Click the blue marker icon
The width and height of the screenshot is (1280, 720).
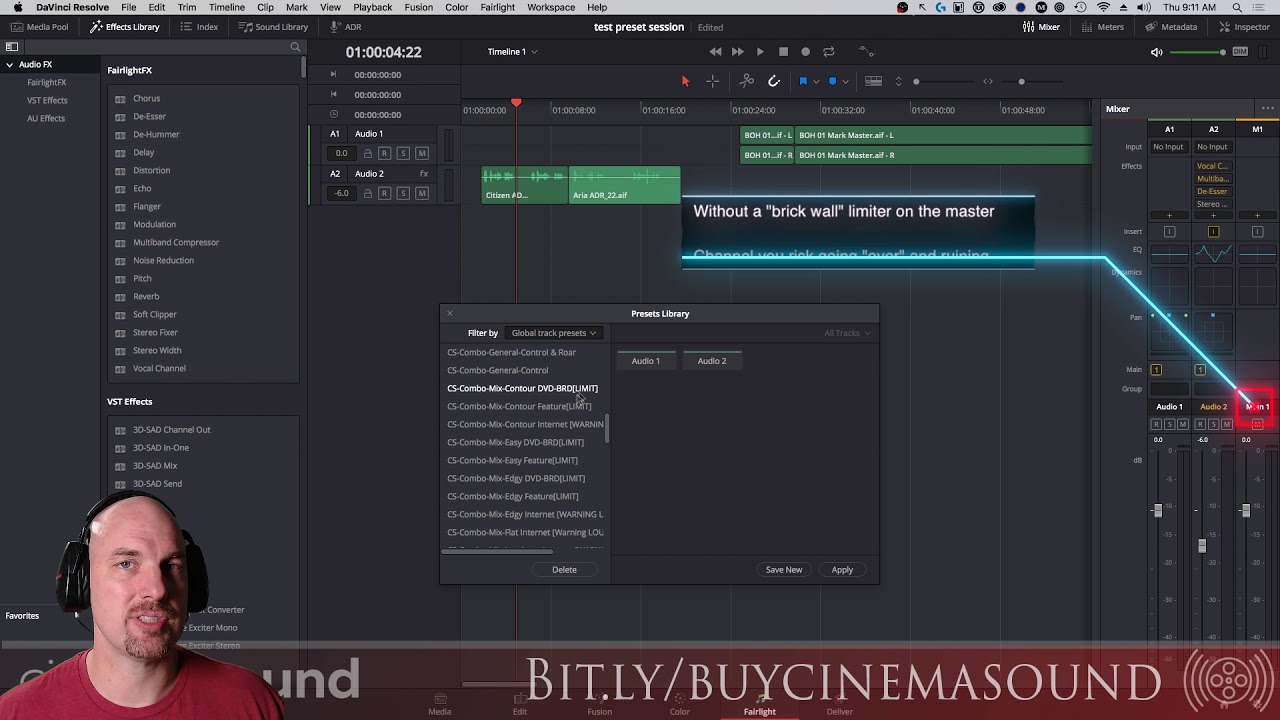pyautogui.click(x=832, y=81)
